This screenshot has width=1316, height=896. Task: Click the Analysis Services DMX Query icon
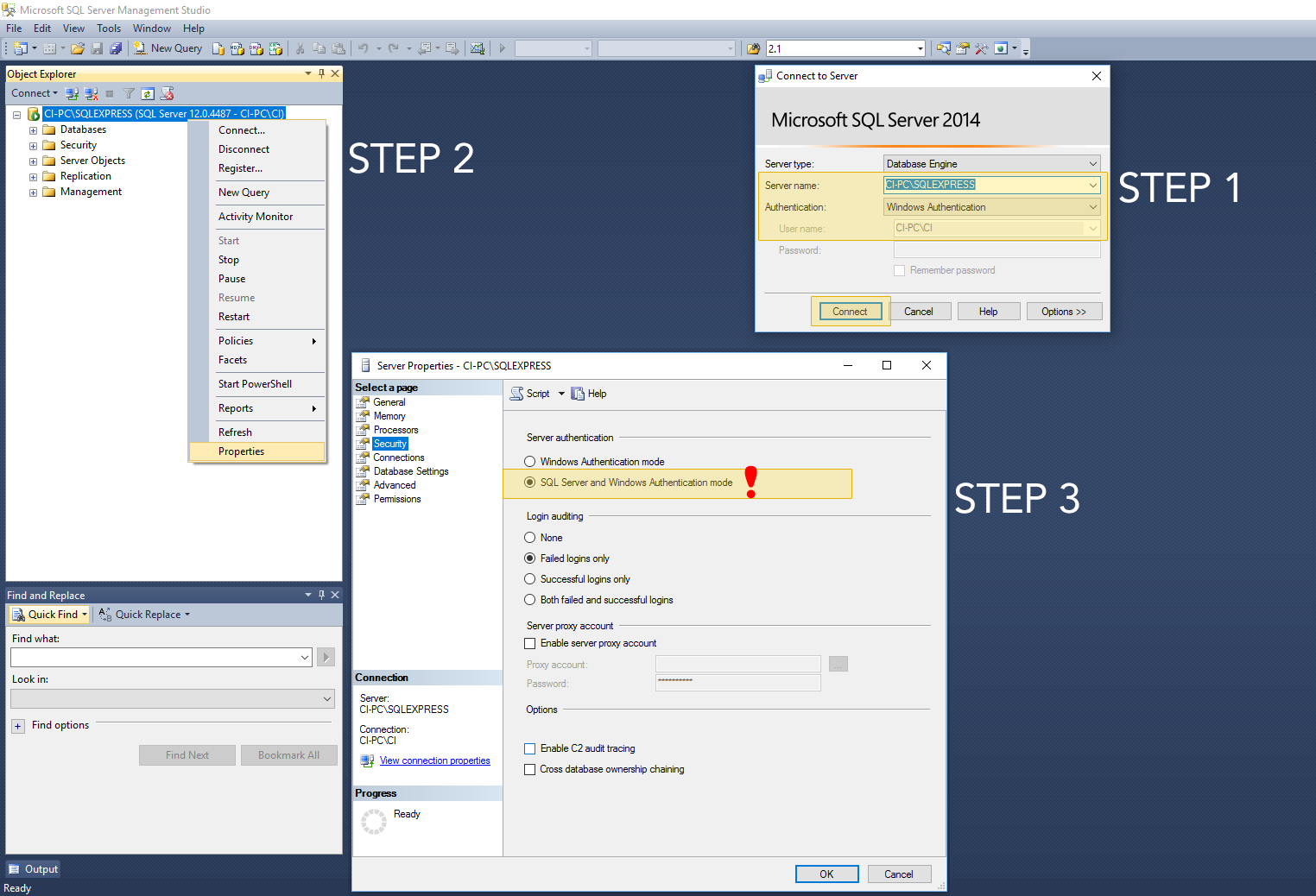coord(256,48)
